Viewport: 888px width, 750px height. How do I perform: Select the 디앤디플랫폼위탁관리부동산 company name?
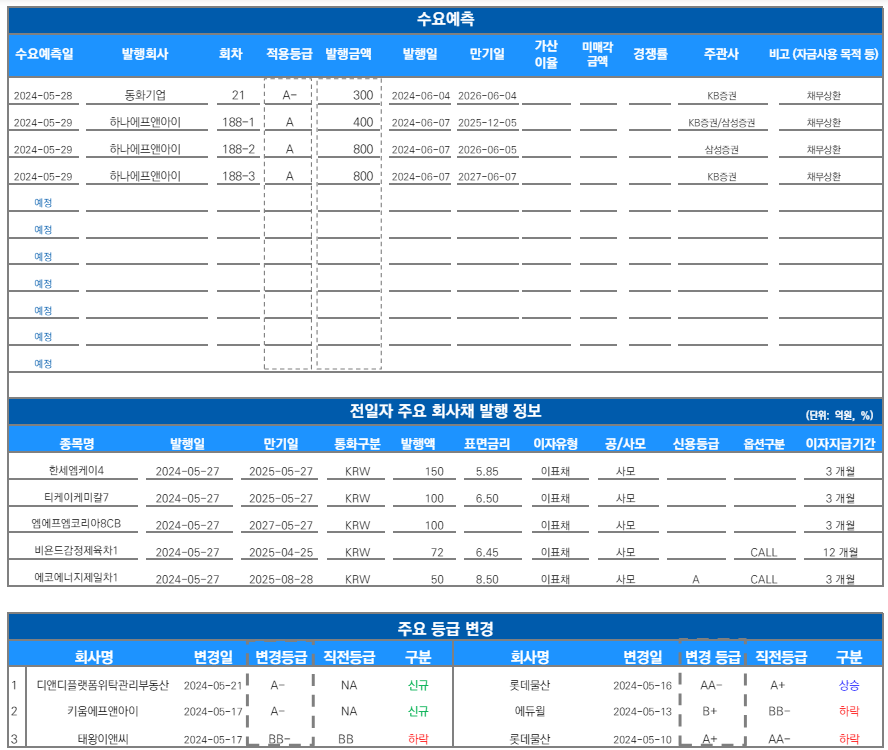[103, 685]
